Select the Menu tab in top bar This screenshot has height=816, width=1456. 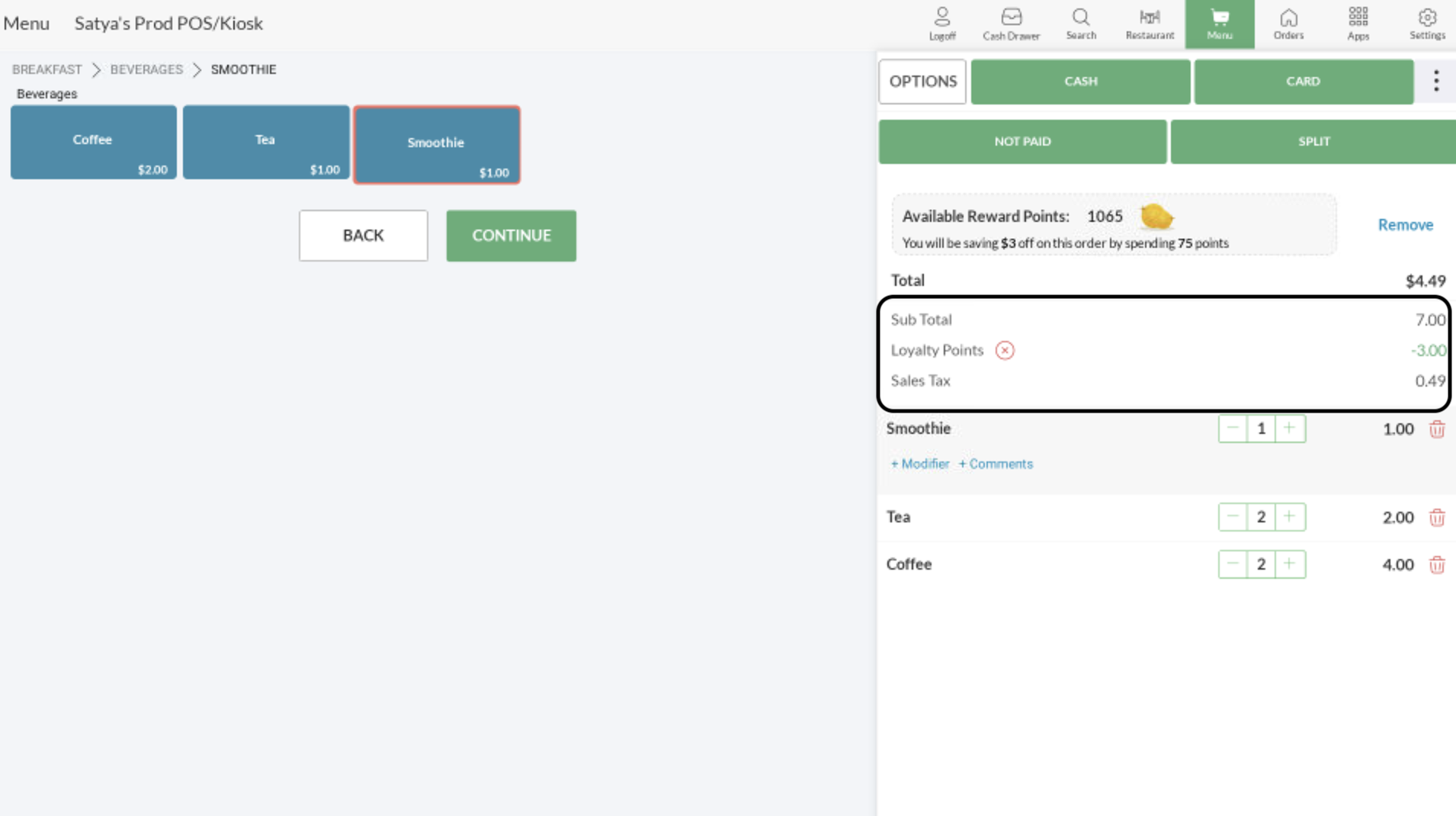pos(1219,24)
